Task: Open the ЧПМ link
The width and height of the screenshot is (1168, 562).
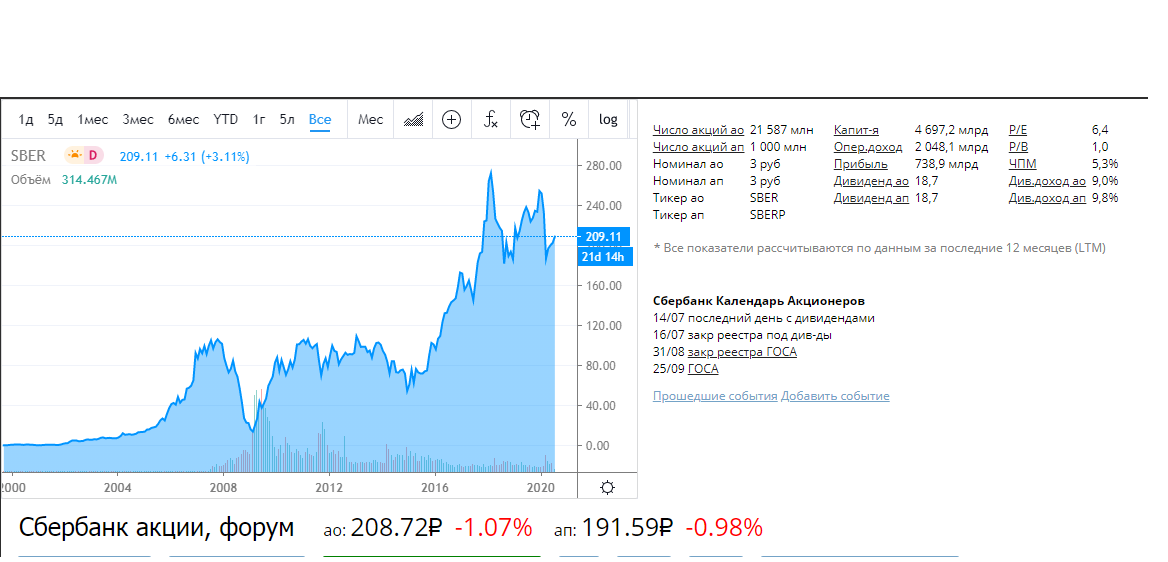Action: tap(1022, 164)
